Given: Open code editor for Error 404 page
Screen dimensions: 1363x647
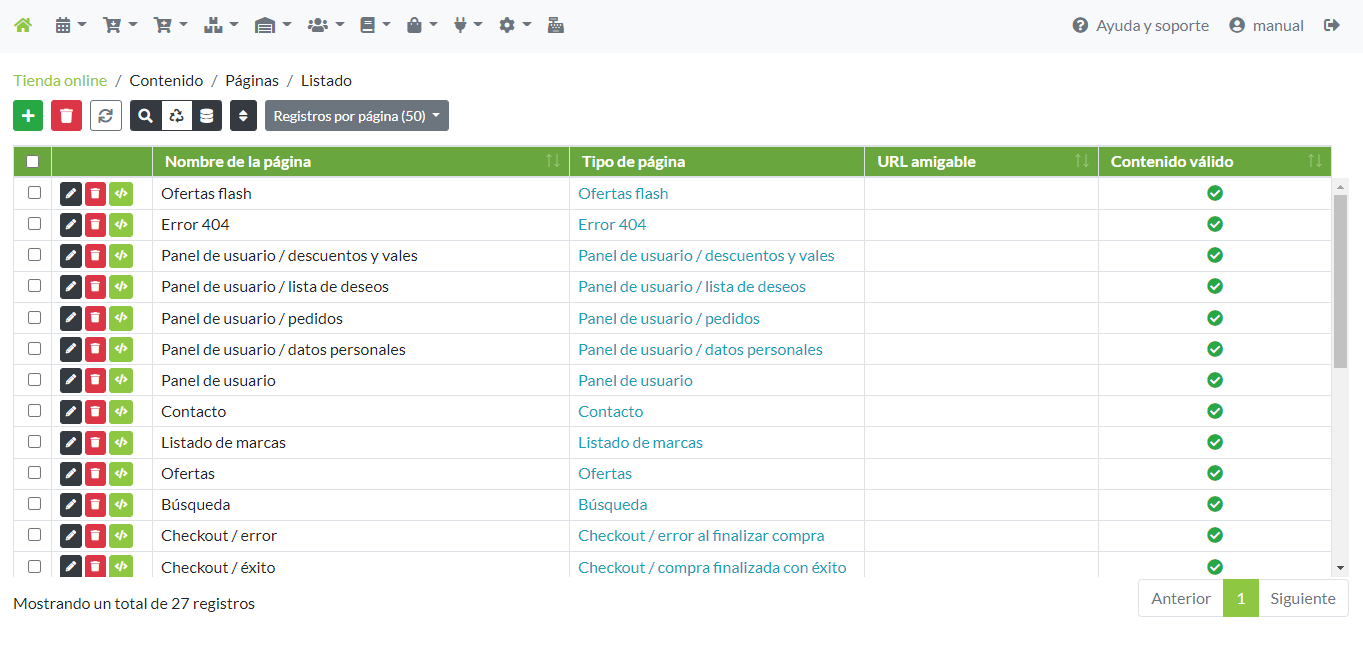Looking at the screenshot, I should pos(121,225).
